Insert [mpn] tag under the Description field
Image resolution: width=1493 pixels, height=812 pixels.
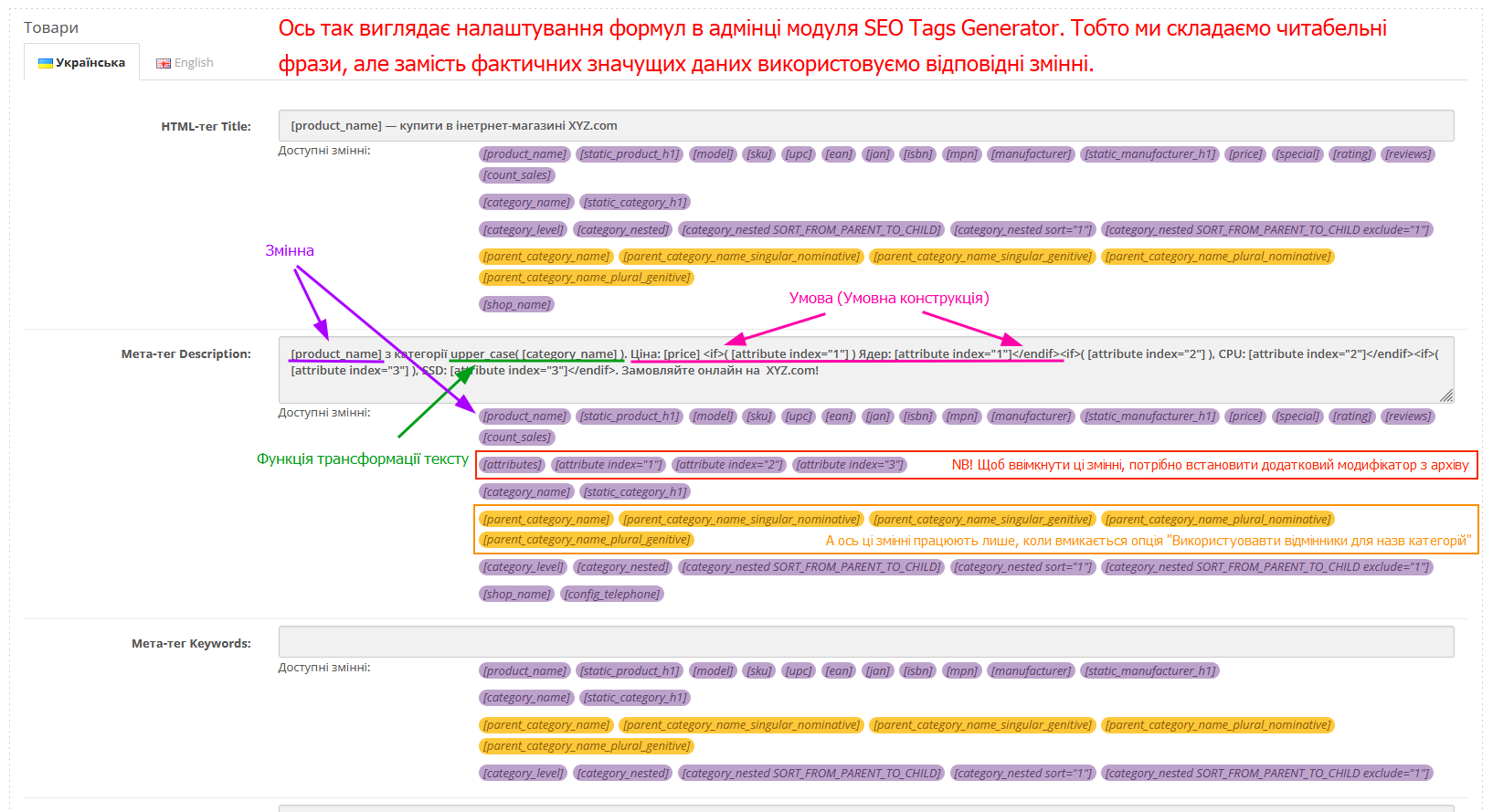point(961,417)
